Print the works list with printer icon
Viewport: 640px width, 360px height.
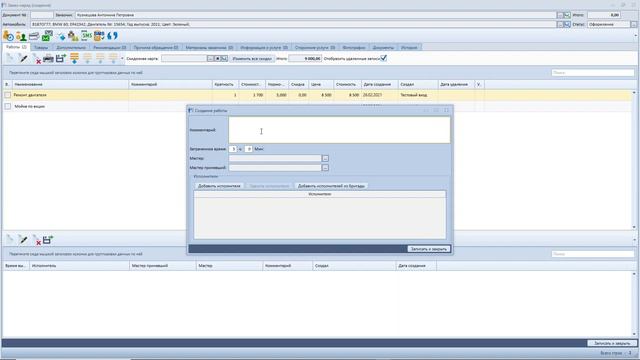point(49,59)
